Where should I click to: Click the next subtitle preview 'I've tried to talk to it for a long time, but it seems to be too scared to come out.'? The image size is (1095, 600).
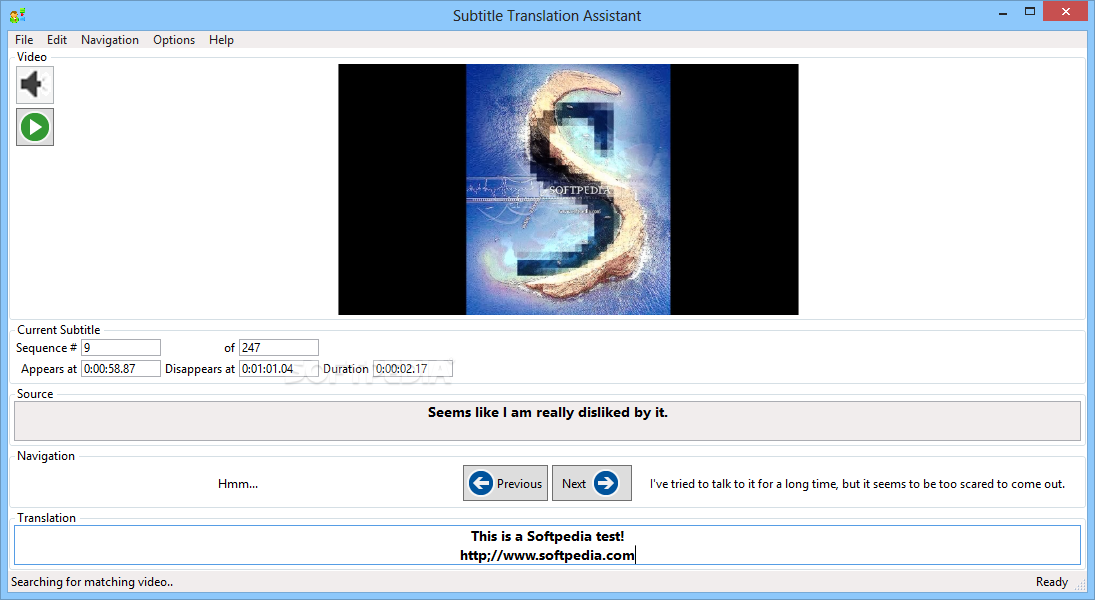(x=858, y=484)
